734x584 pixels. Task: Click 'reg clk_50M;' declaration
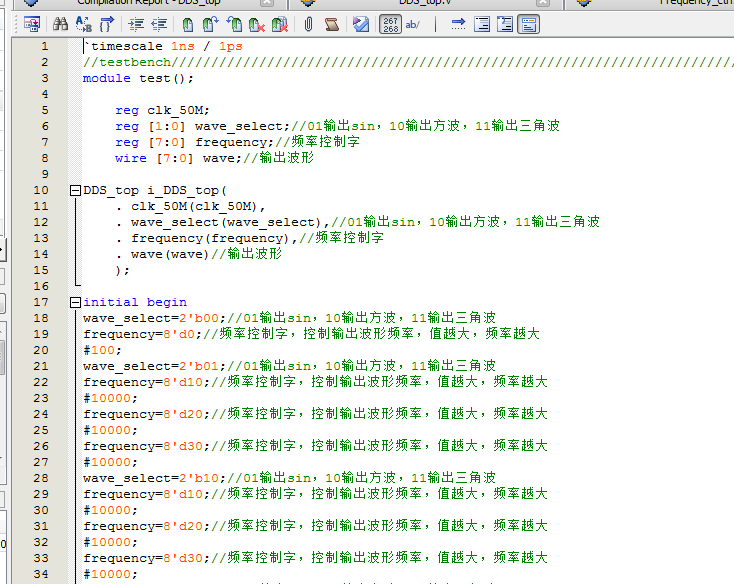[162, 110]
